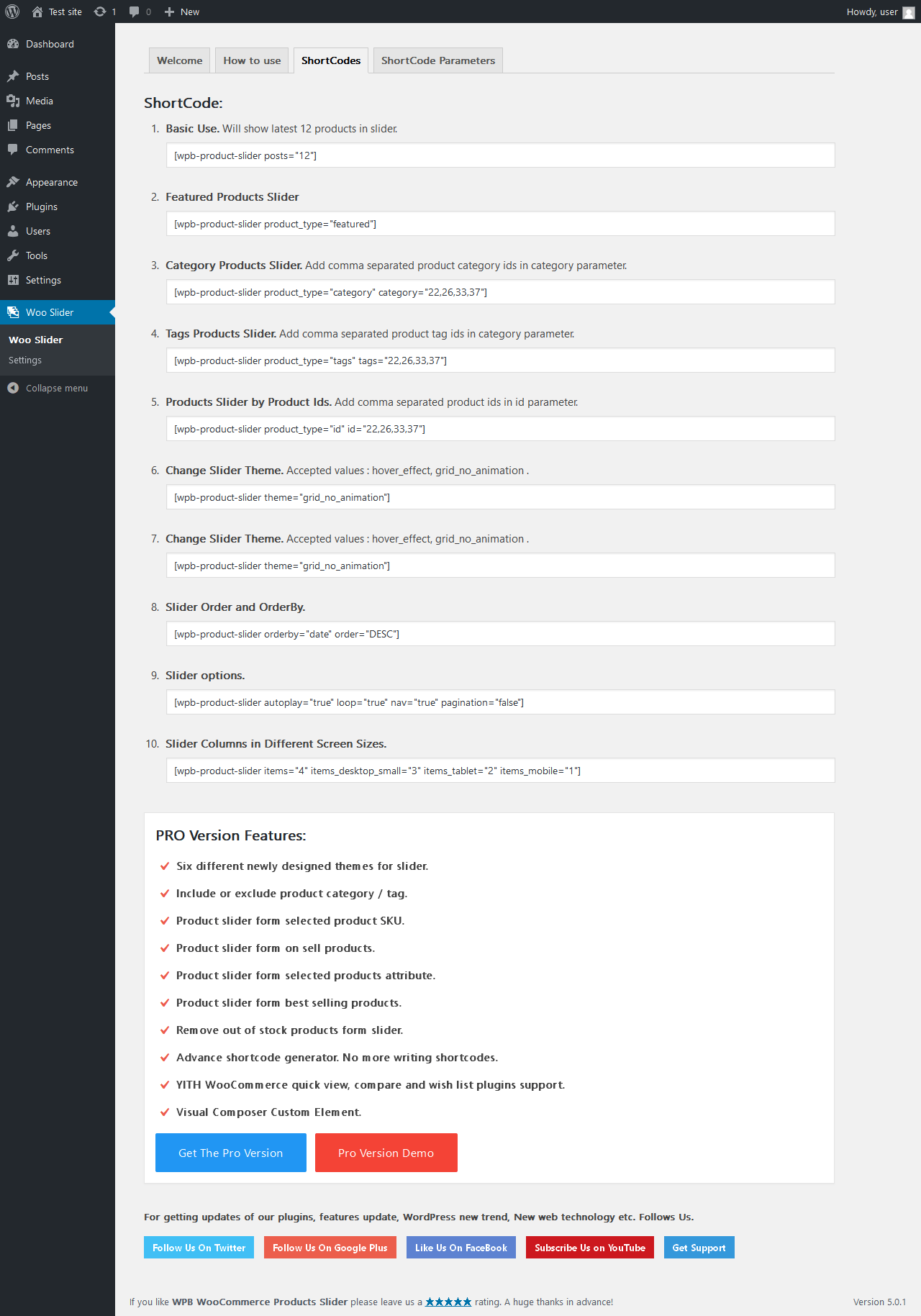Click the Users person icon
This screenshot has width=921, height=1316.
(x=13, y=231)
